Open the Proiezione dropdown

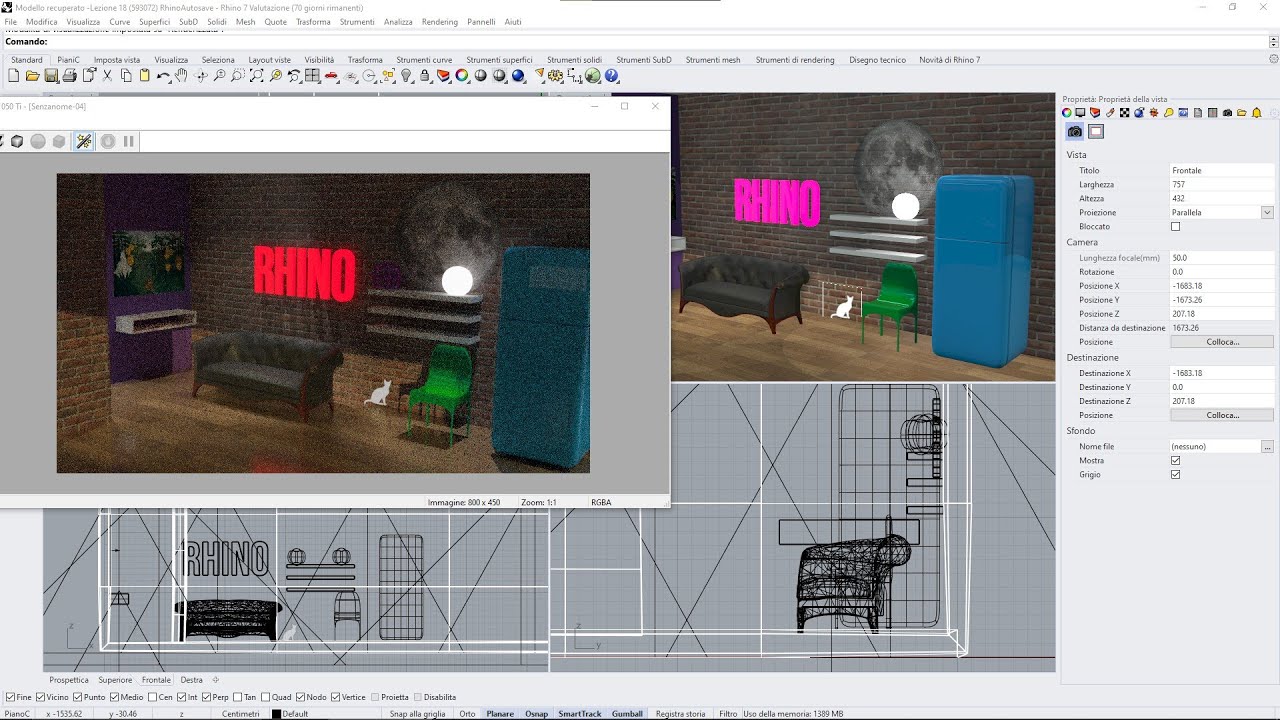tap(1267, 213)
